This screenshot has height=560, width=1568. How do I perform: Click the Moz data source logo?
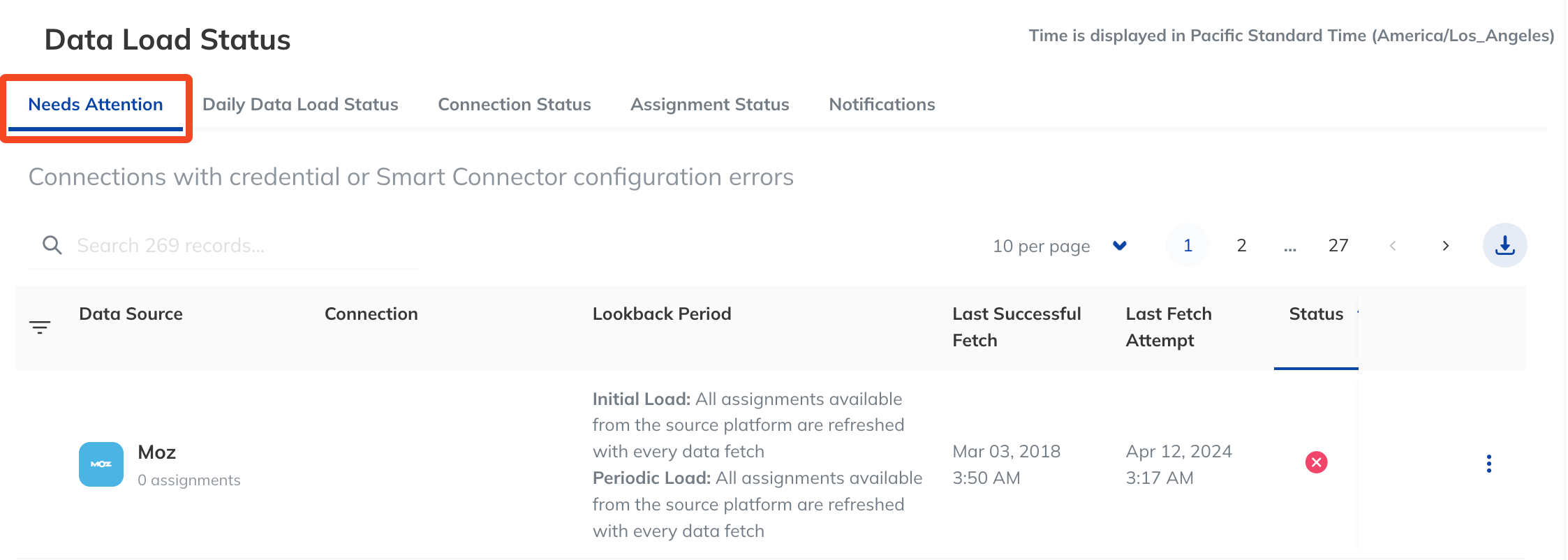(x=101, y=464)
